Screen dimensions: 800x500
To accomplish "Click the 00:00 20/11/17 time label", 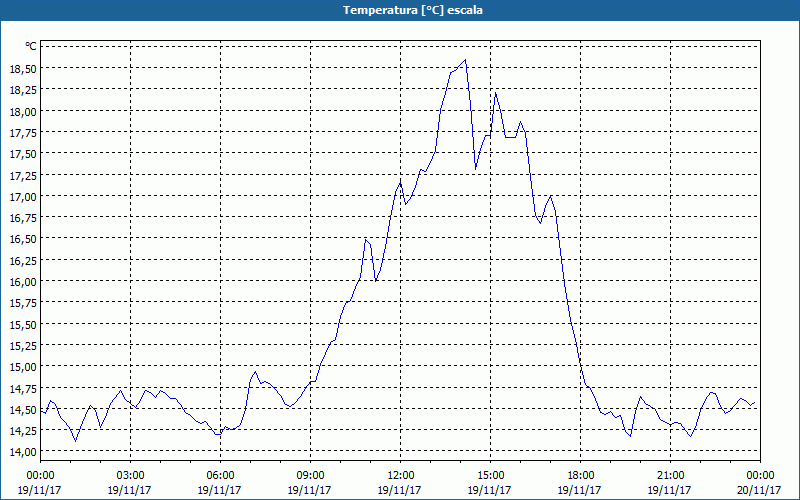I will click(757, 482).
